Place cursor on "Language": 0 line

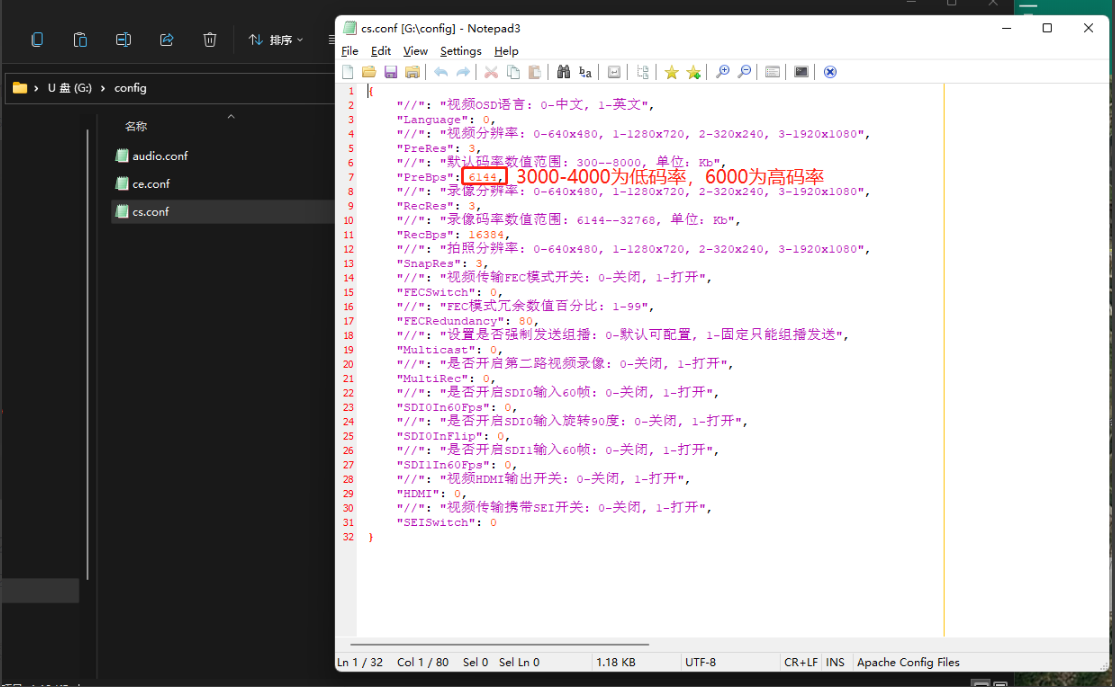coord(444,119)
